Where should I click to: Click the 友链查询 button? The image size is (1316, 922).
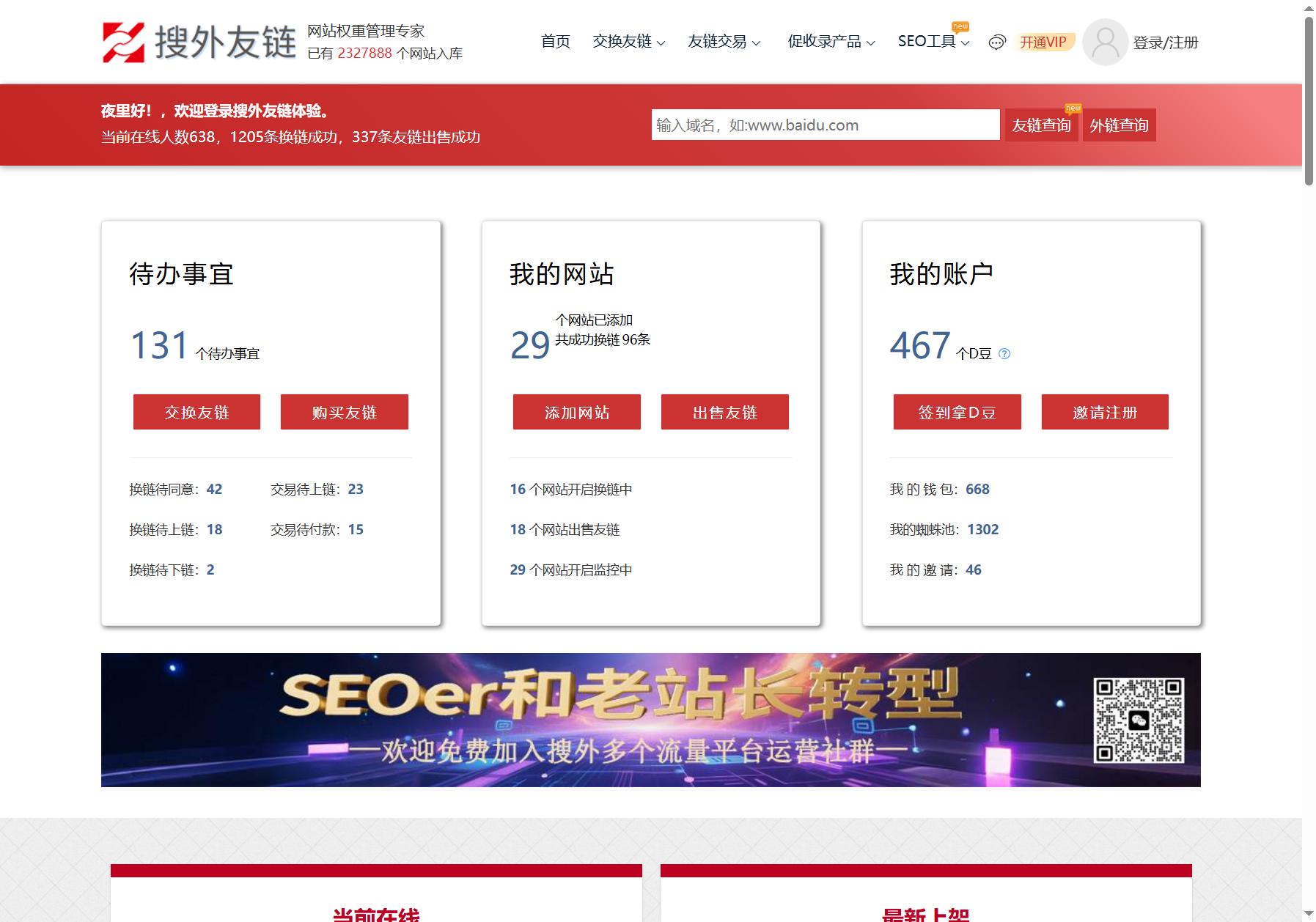[x=1041, y=125]
